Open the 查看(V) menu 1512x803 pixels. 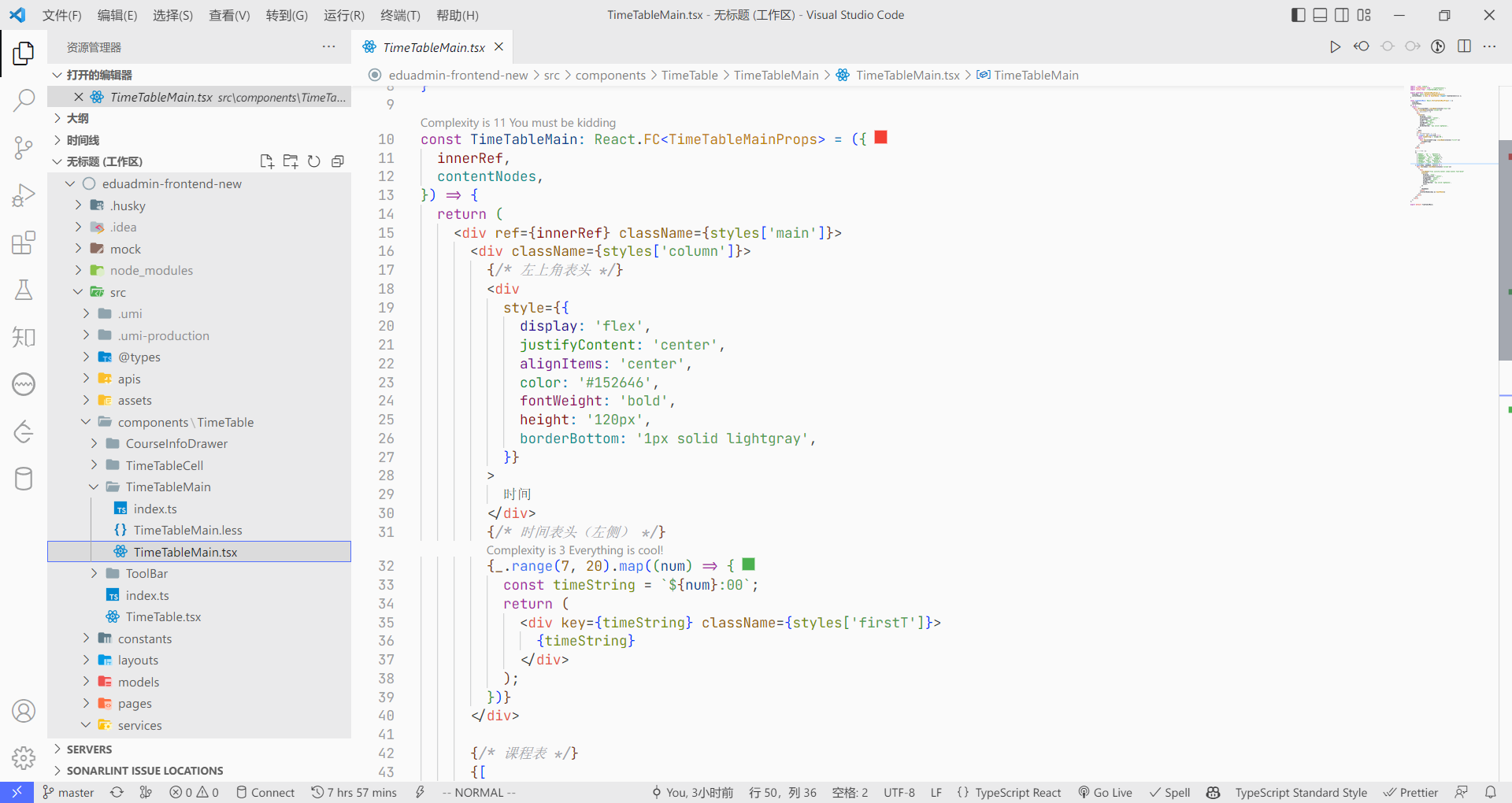[229, 15]
